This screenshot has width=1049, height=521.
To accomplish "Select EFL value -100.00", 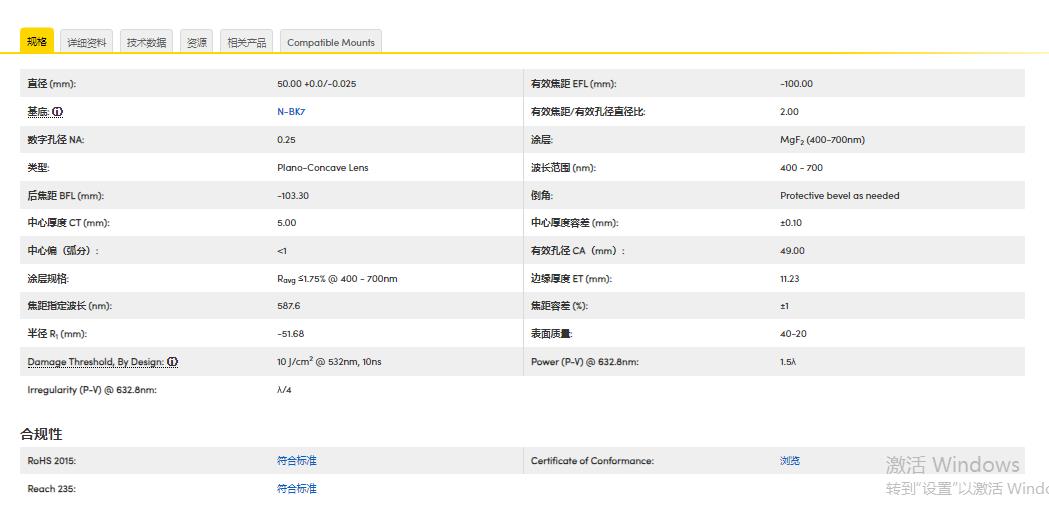I will pyautogui.click(x=796, y=84).
